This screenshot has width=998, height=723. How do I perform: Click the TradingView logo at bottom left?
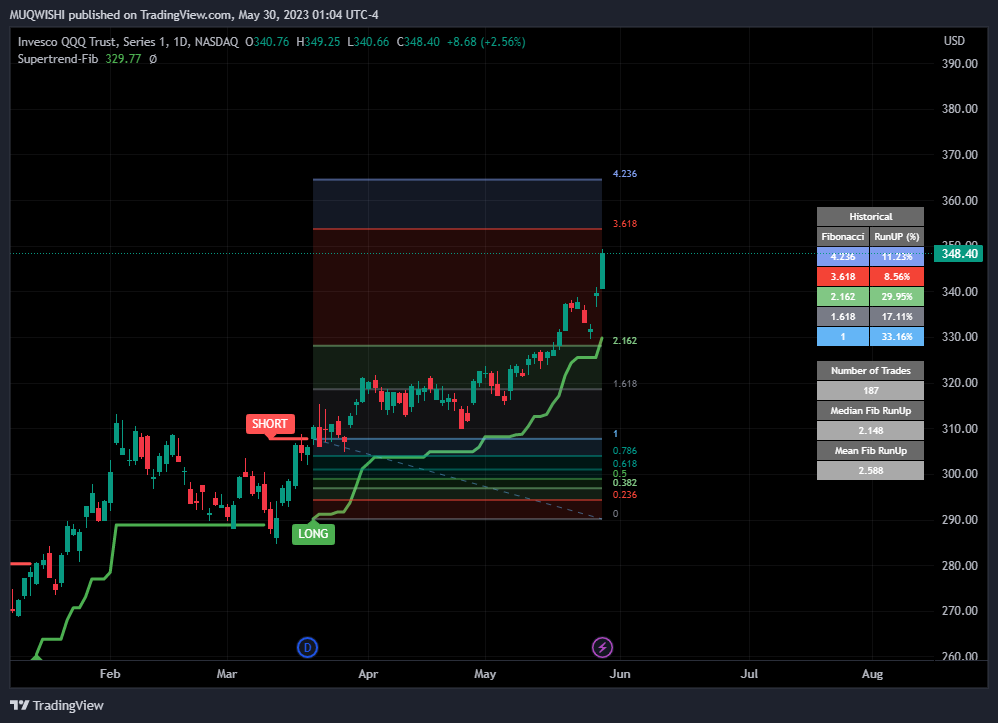pyautogui.click(x=57, y=705)
